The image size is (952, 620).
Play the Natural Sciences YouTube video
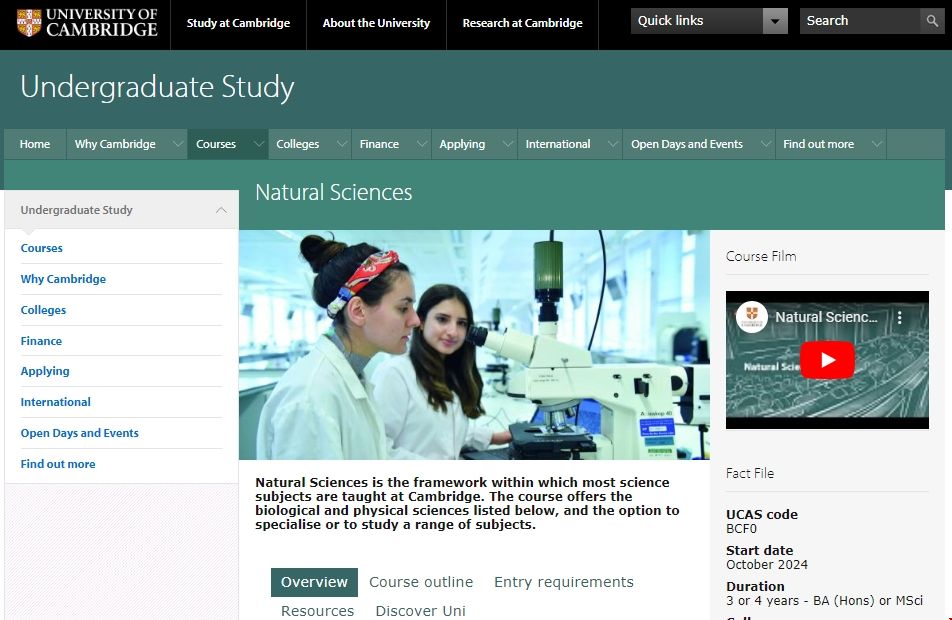[x=827, y=360]
